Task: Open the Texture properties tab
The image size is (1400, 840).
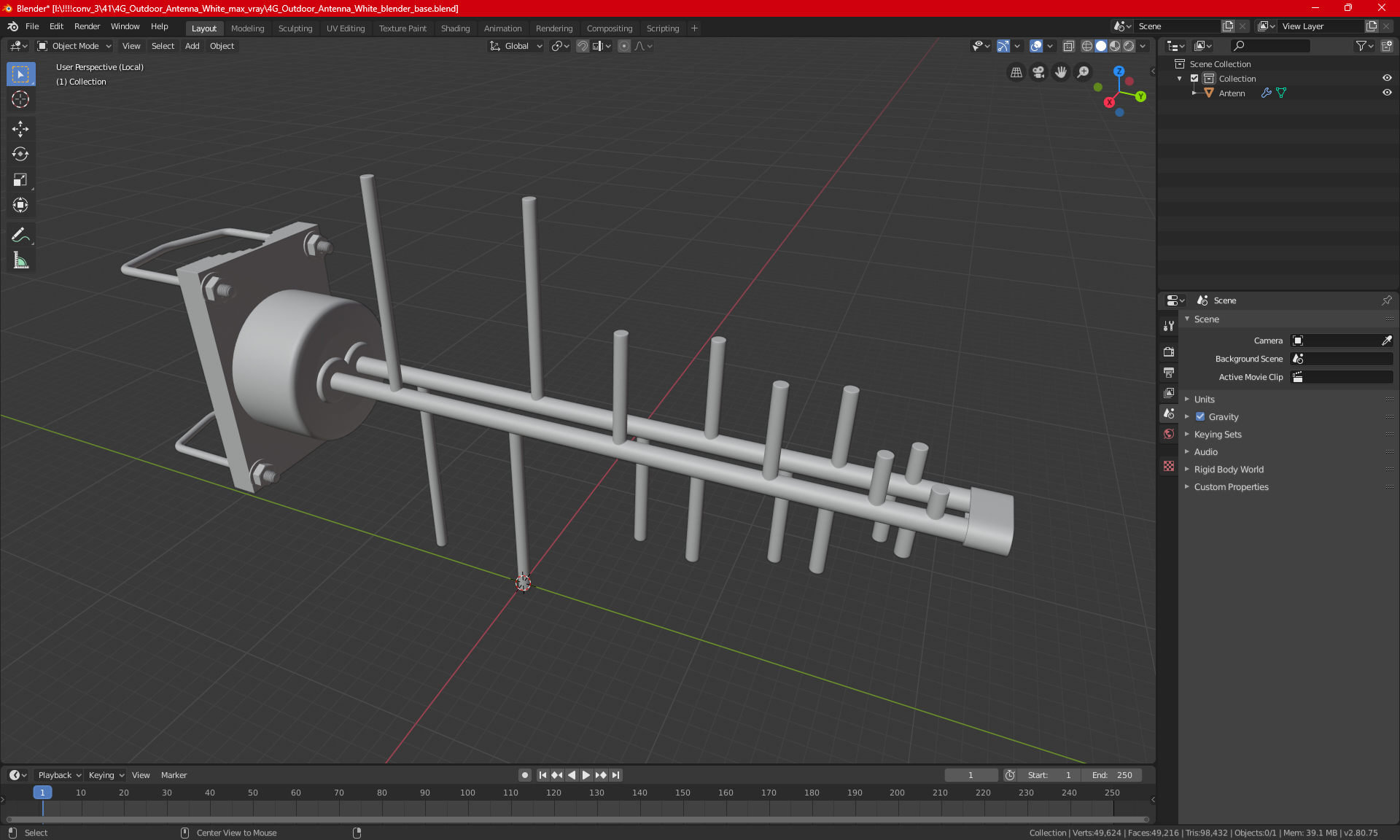Action: point(1169,465)
